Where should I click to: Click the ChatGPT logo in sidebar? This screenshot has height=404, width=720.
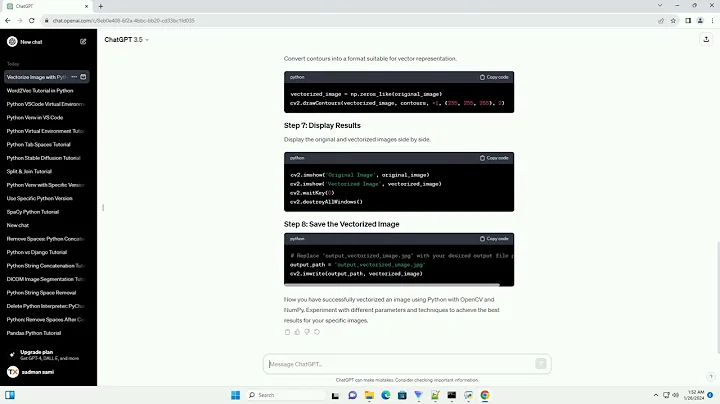(12, 42)
